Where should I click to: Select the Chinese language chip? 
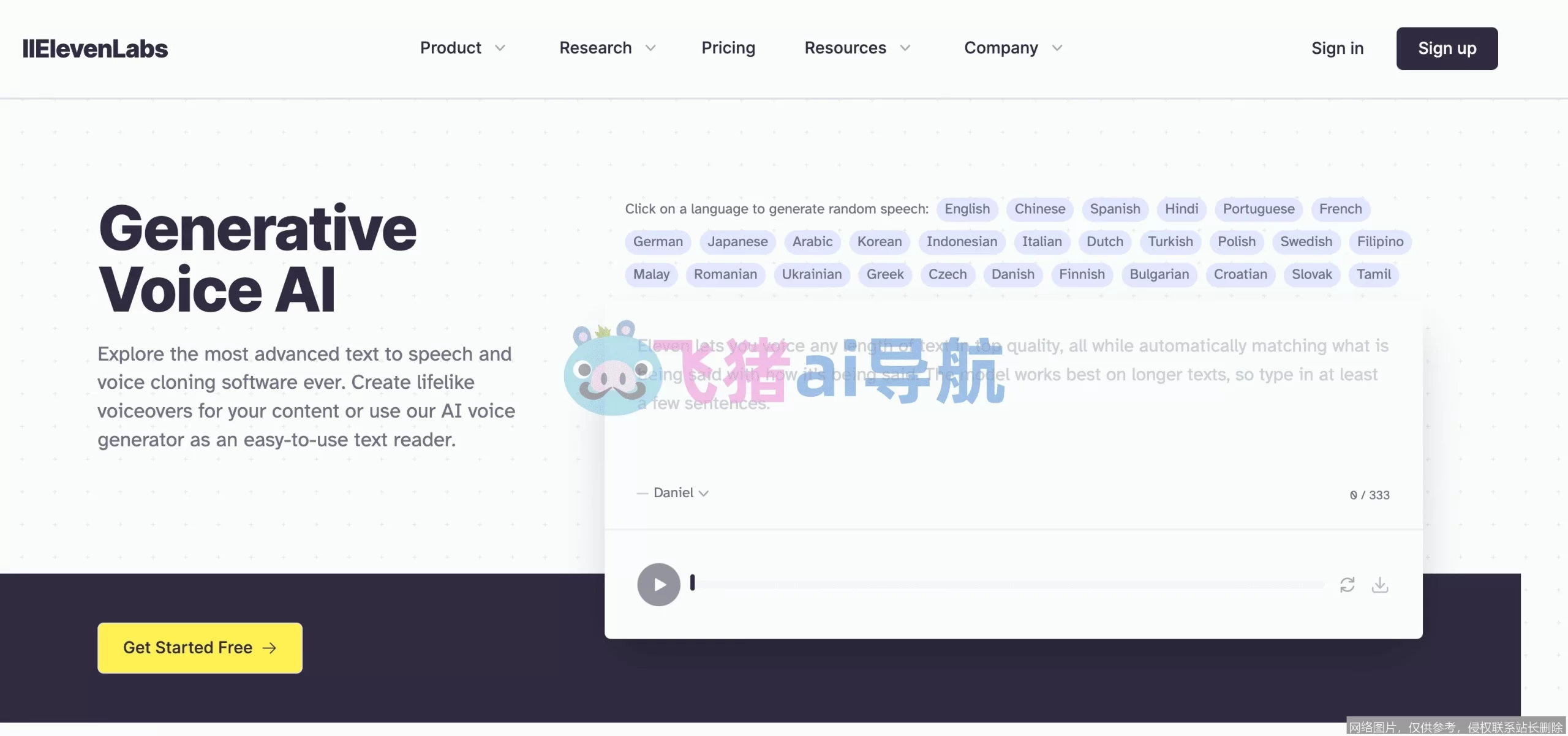click(1040, 209)
